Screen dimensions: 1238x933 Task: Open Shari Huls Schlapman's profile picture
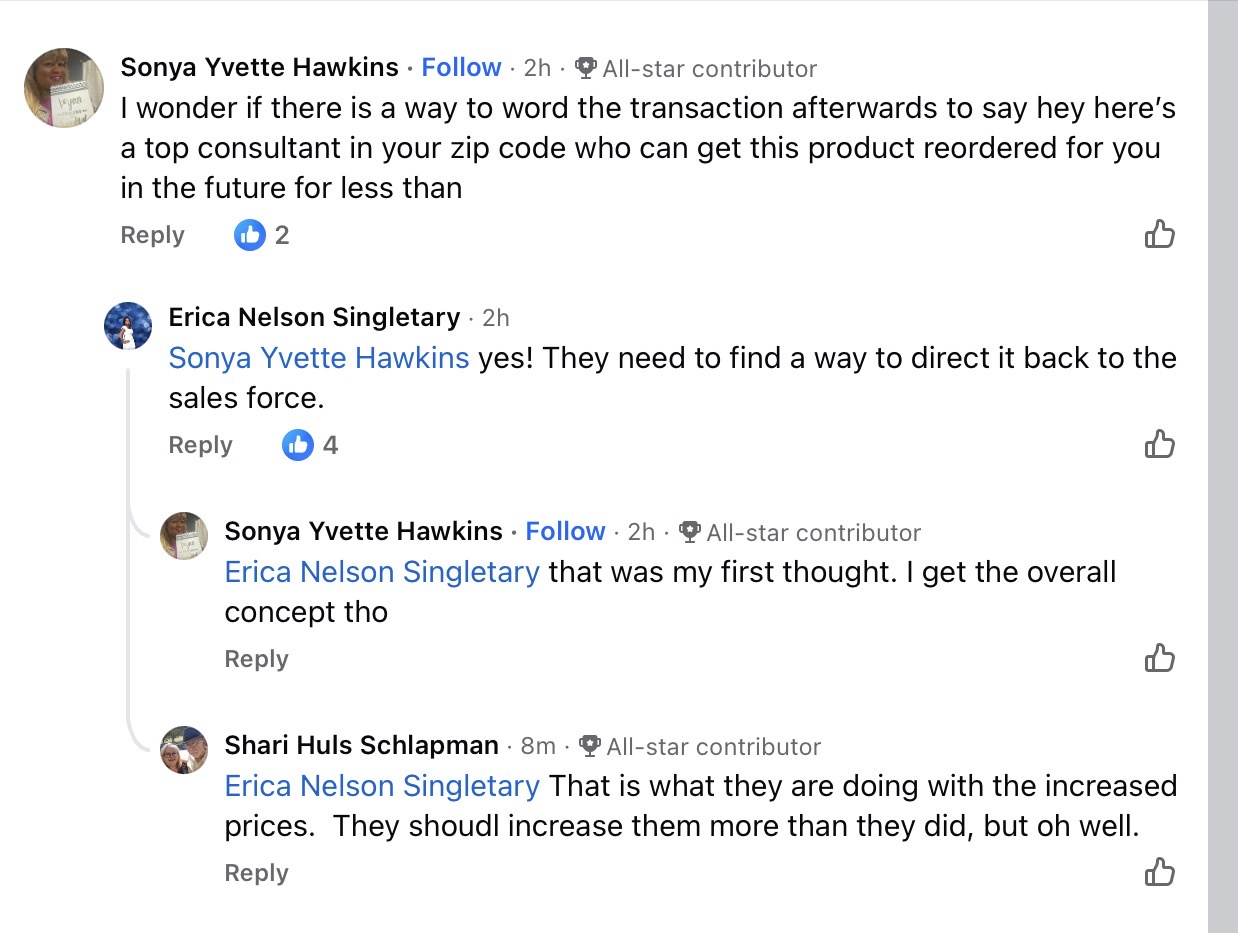coord(184,750)
